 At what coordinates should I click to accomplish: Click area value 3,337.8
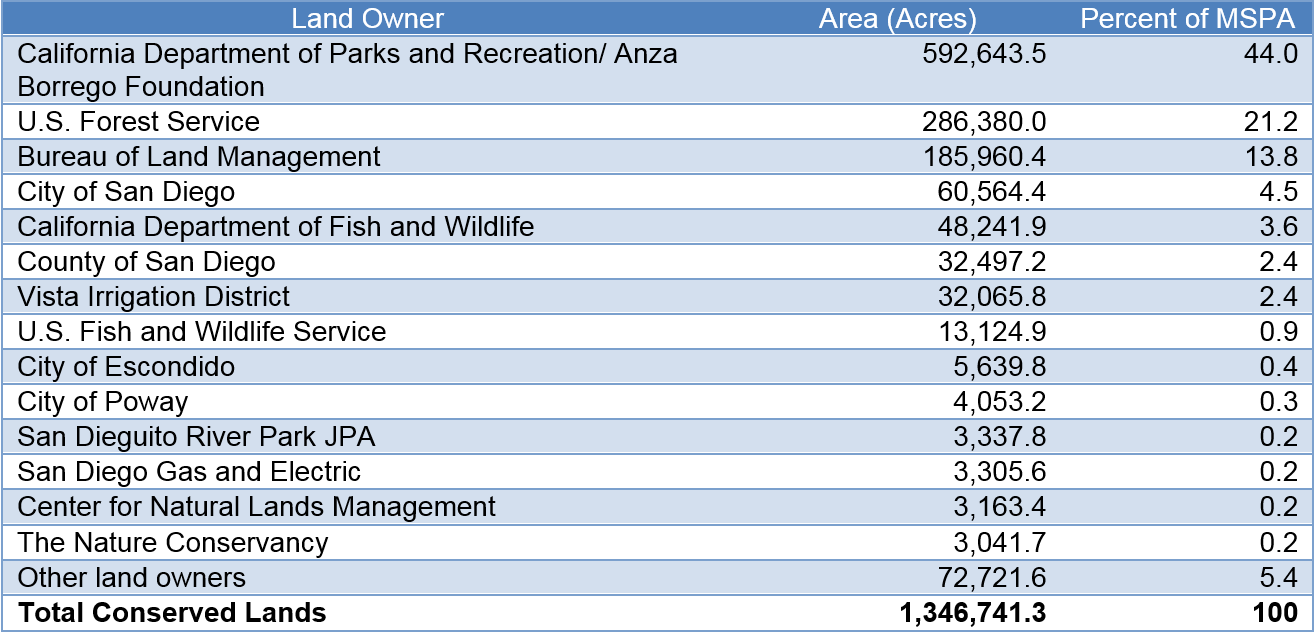pos(1000,437)
